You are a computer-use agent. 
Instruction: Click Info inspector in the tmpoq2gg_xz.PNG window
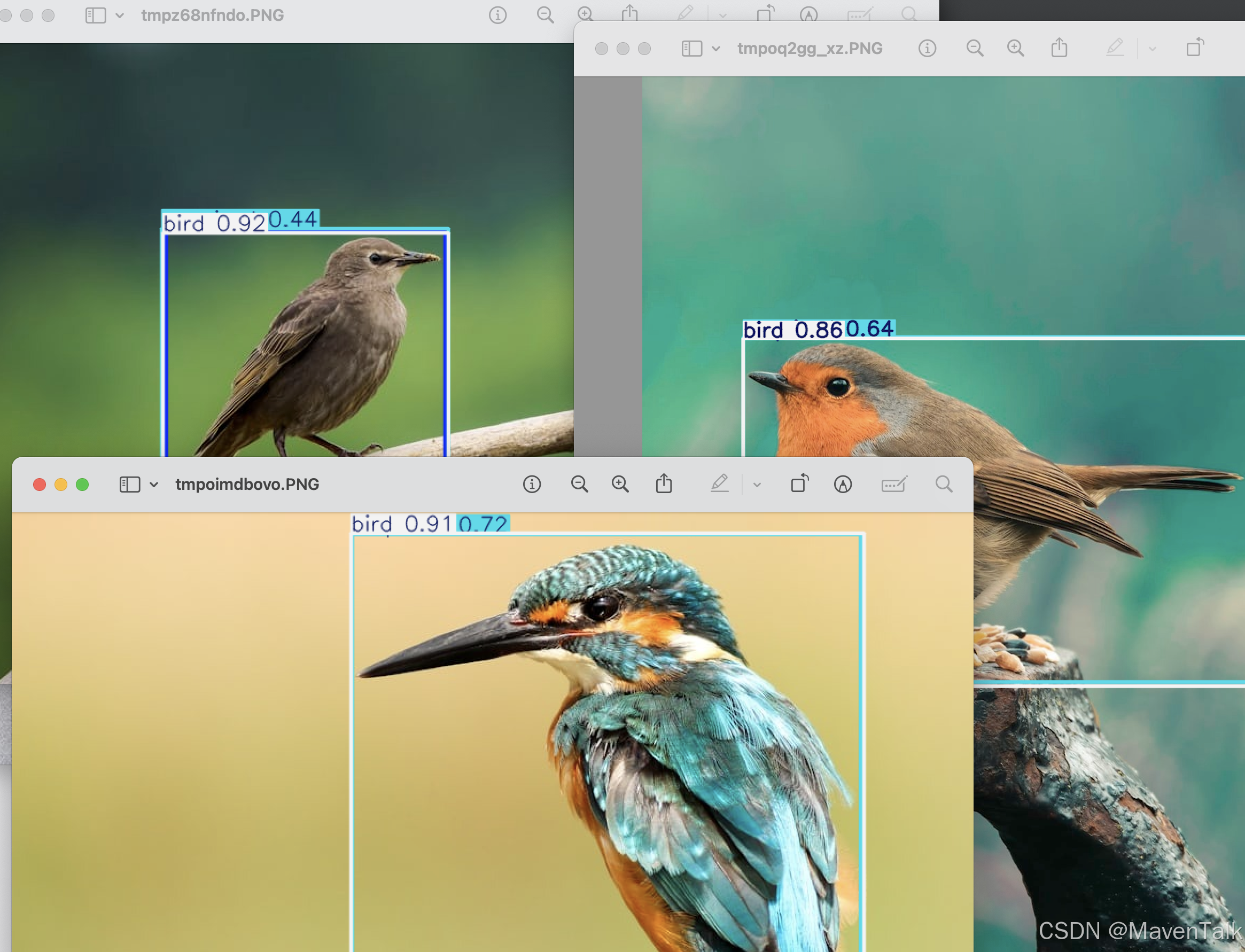tap(927, 49)
